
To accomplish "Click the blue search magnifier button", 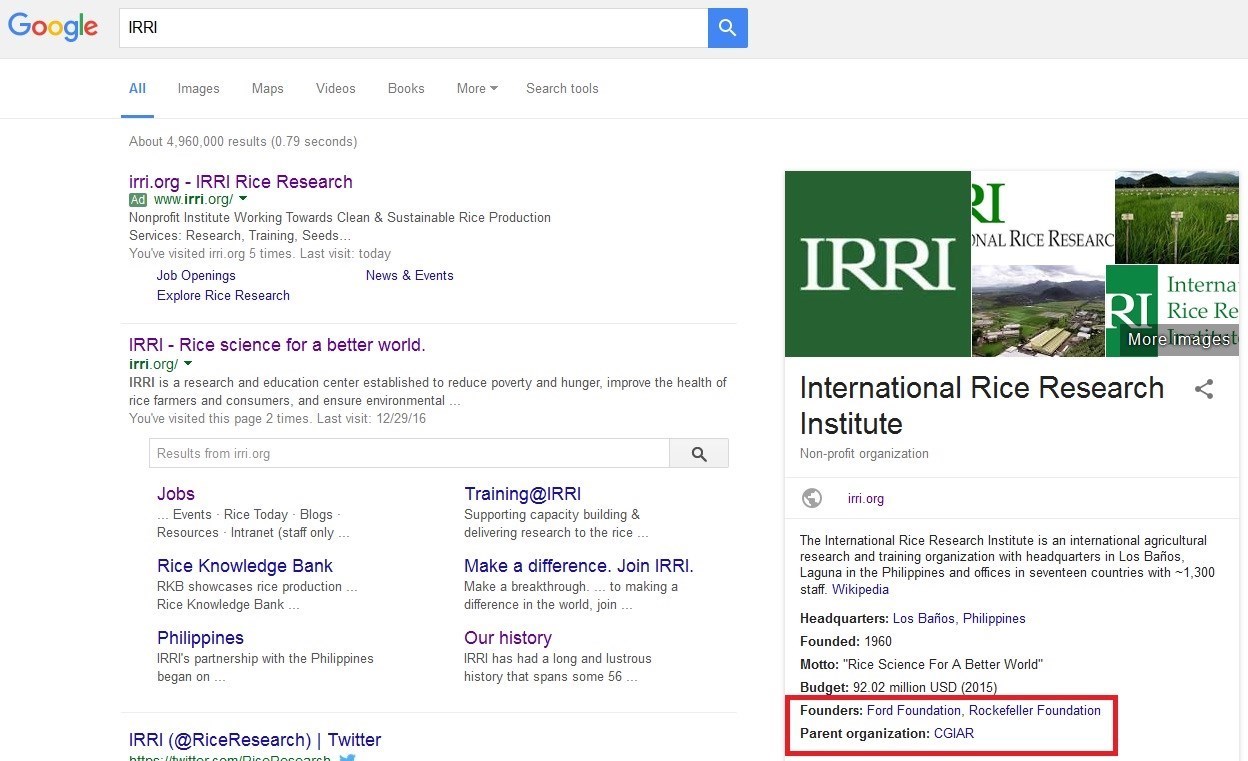I will [727, 28].
